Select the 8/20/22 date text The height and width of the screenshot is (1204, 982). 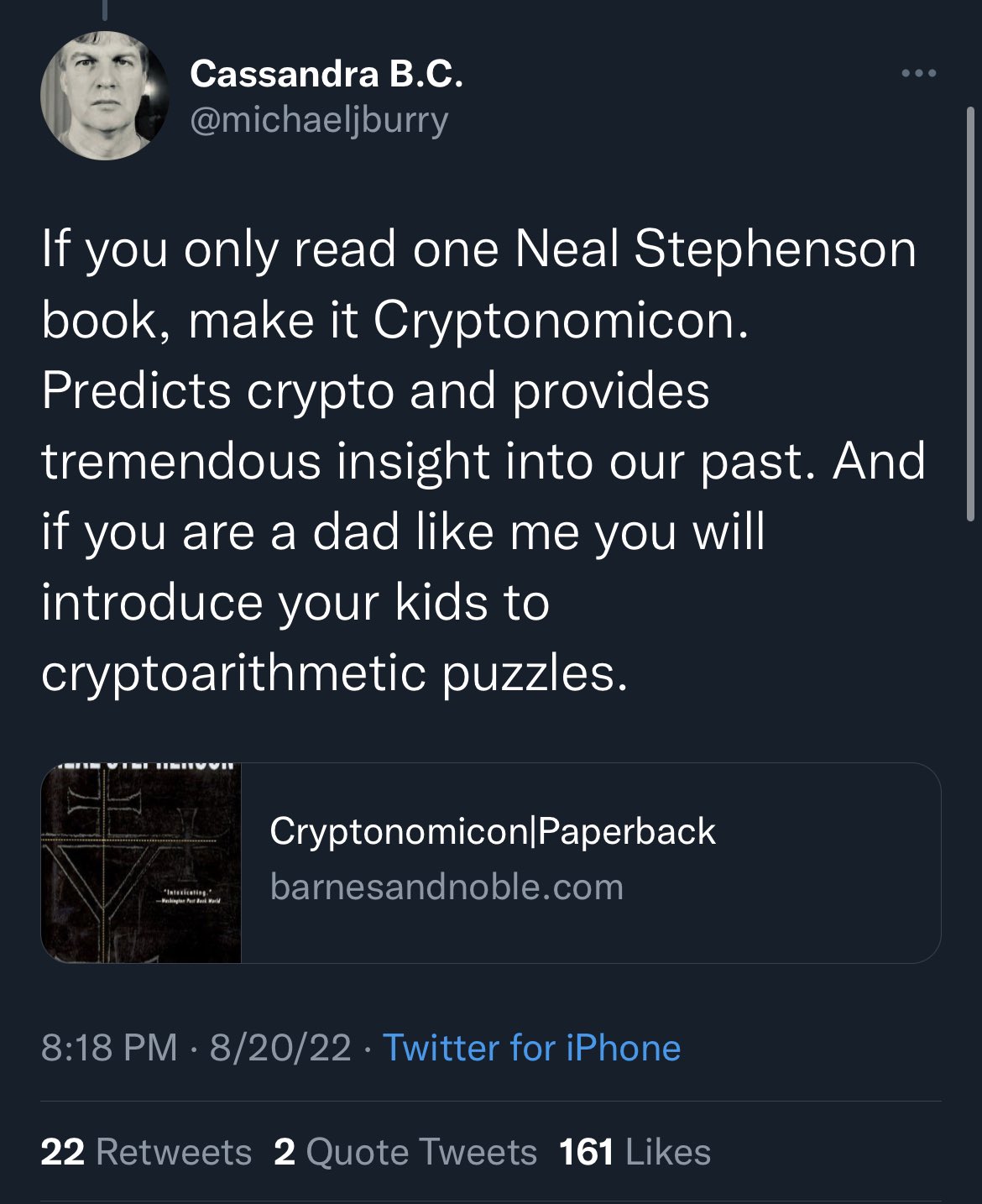tap(280, 1048)
